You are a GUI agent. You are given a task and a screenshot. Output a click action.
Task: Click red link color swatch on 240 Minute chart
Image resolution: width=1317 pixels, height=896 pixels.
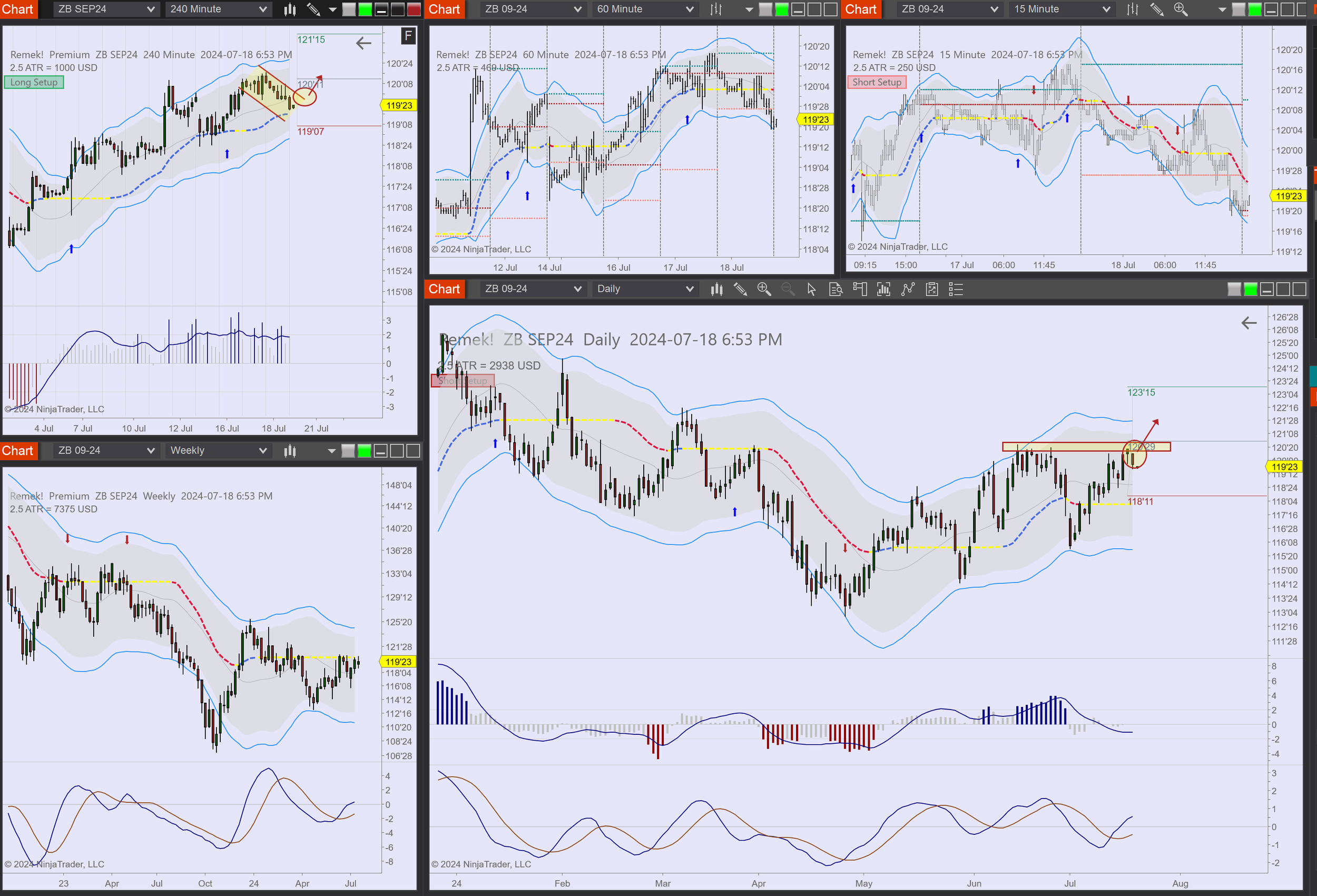click(x=414, y=9)
